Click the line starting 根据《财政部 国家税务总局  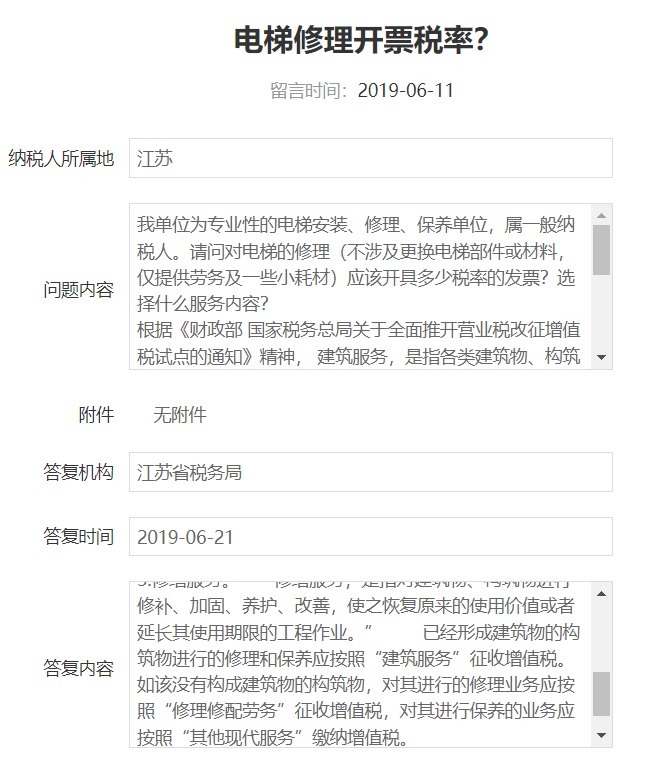pyautogui.click(x=359, y=330)
